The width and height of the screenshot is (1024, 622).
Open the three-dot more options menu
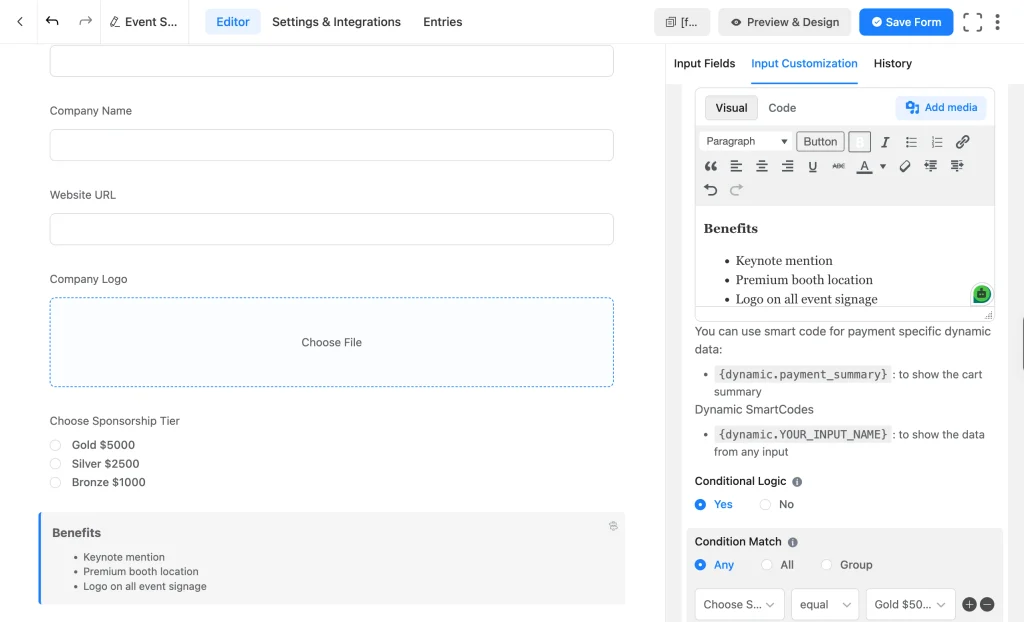997,22
